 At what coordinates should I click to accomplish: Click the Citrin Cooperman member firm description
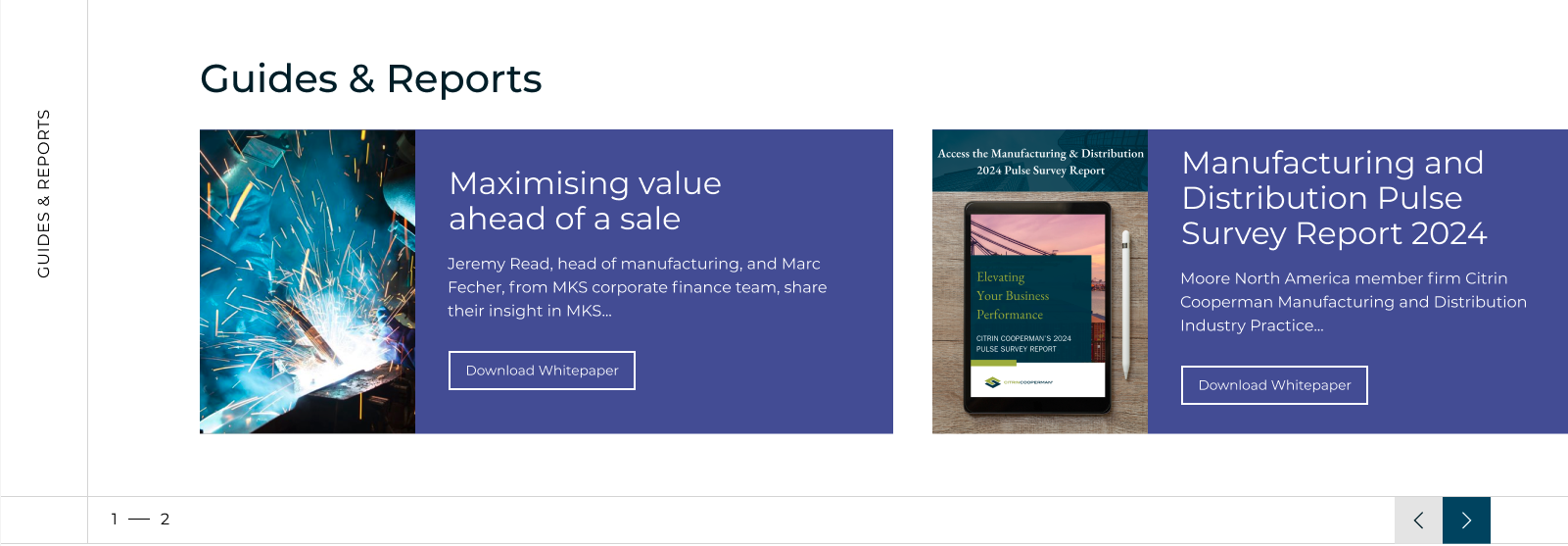tap(1353, 302)
